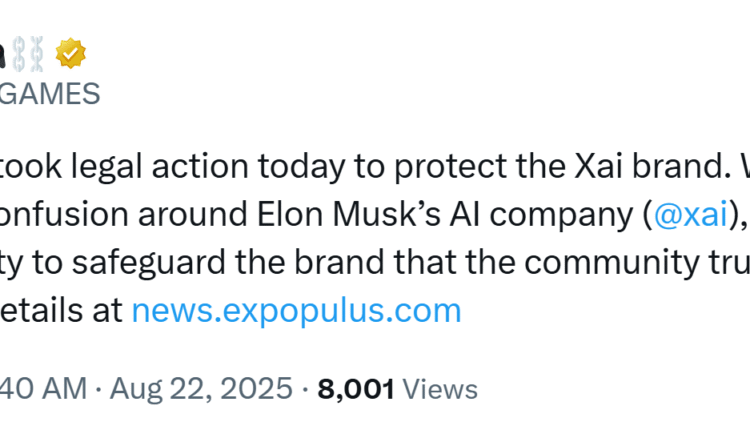This screenshot has height=430, width=750.
Task: Open the news.expopulus.com link
Action: [x=296, y=310]
